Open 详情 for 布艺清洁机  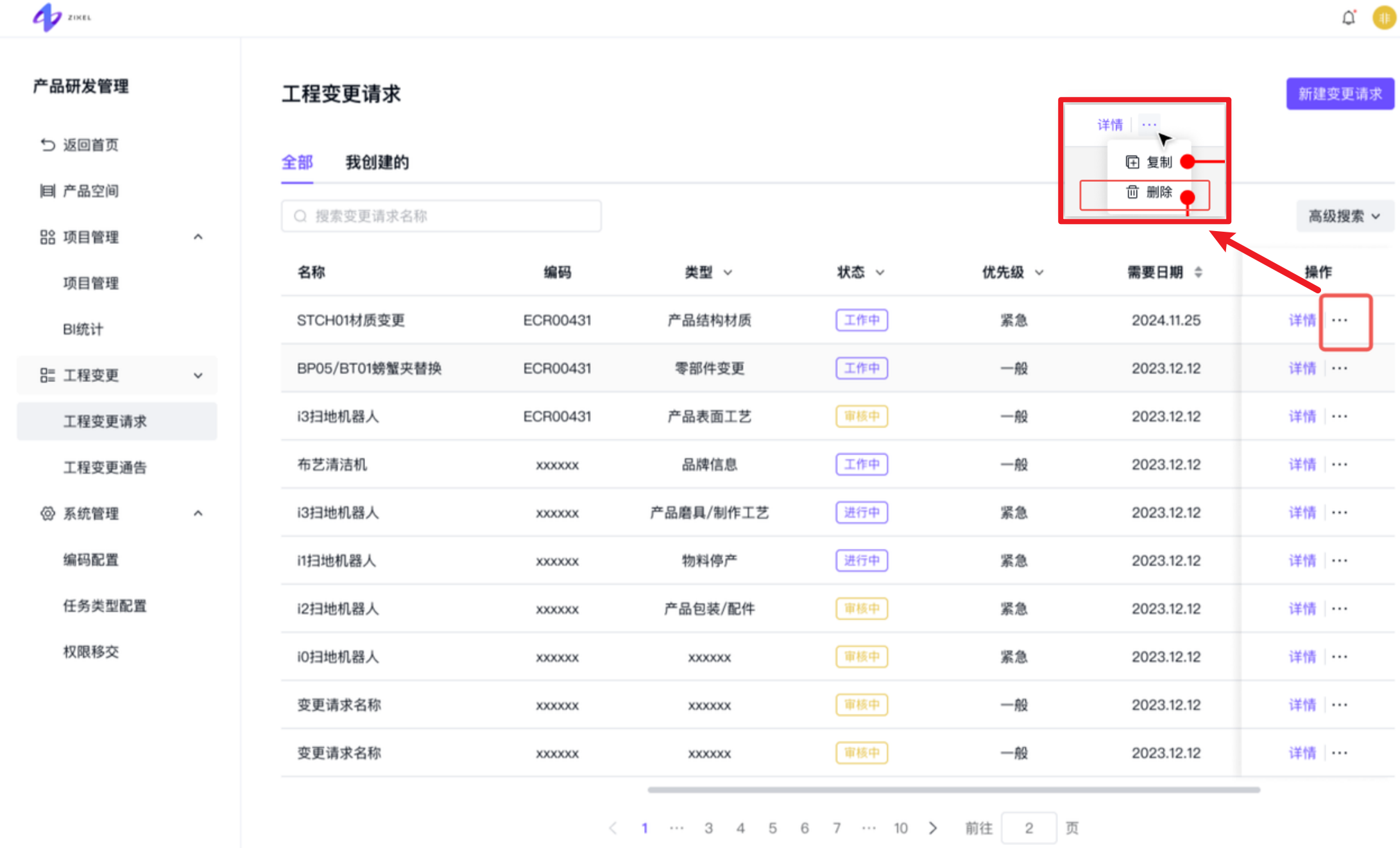pyautogui.click(x=1302, y=464)
